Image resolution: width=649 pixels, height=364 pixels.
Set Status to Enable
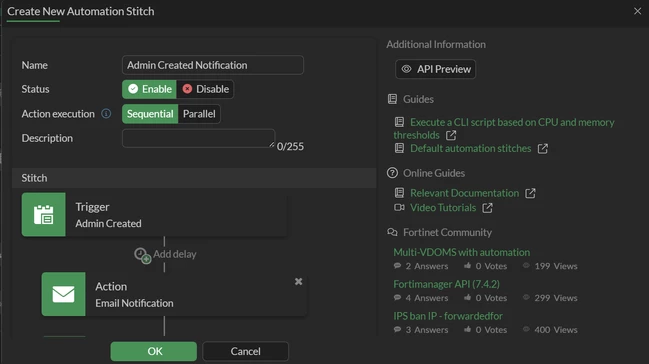[149, 89]
